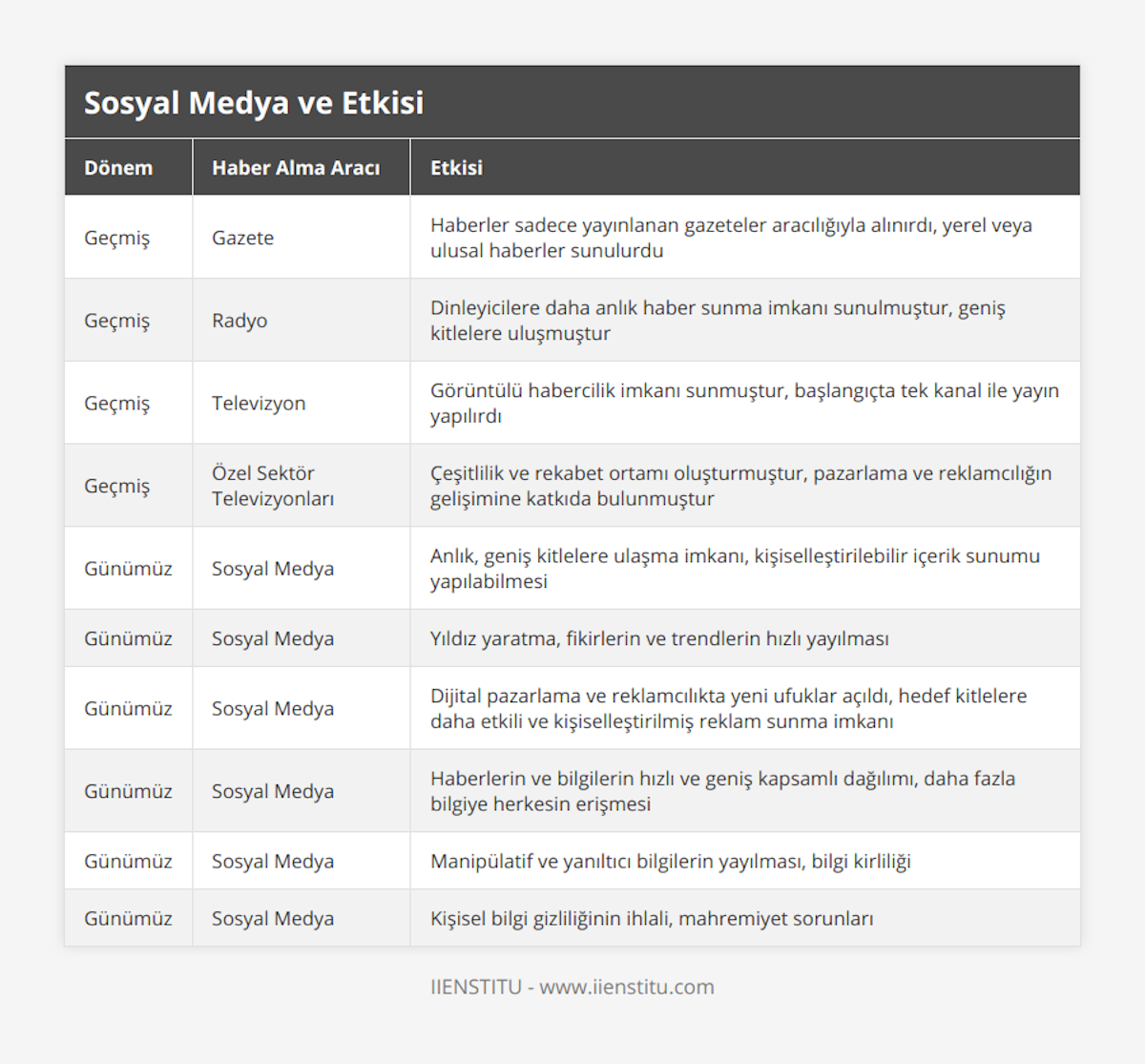
Task: Select the "Dönem" column header
Action: (x=118, y=168)
